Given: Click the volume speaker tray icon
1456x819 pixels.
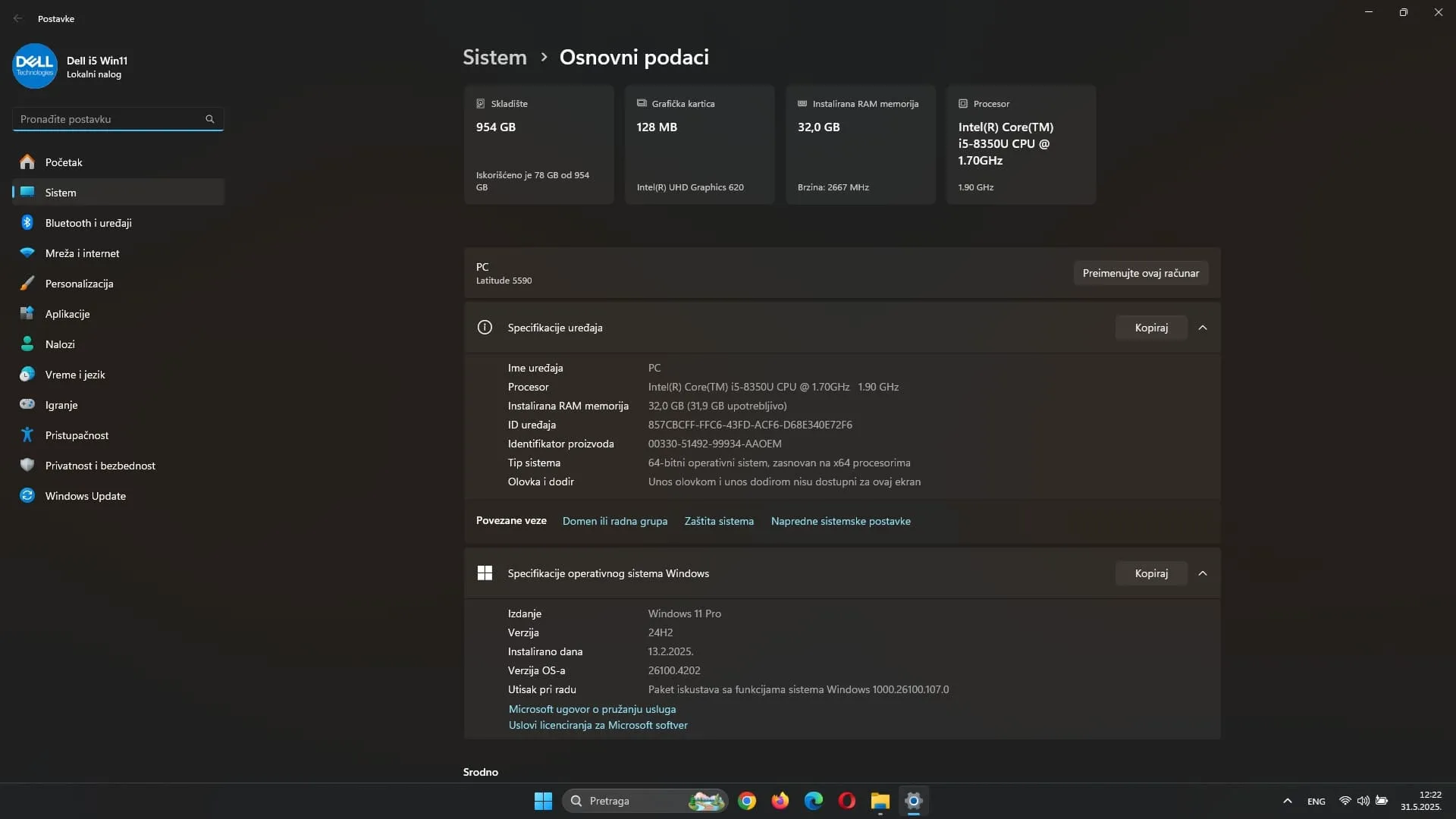Looking at the screenshot, I should click(x=1363, y=801).
